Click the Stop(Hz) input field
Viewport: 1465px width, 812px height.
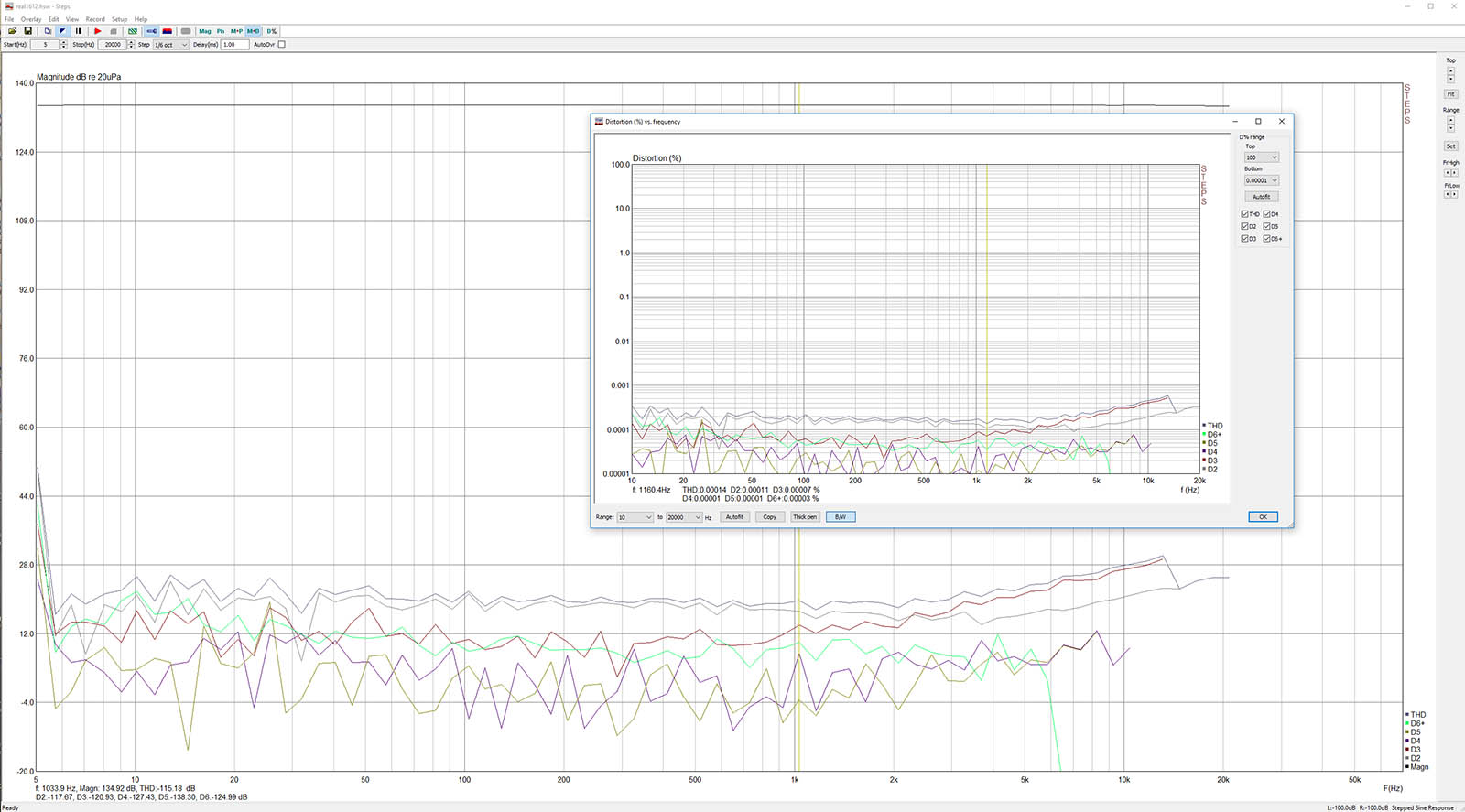pos(113,44)
